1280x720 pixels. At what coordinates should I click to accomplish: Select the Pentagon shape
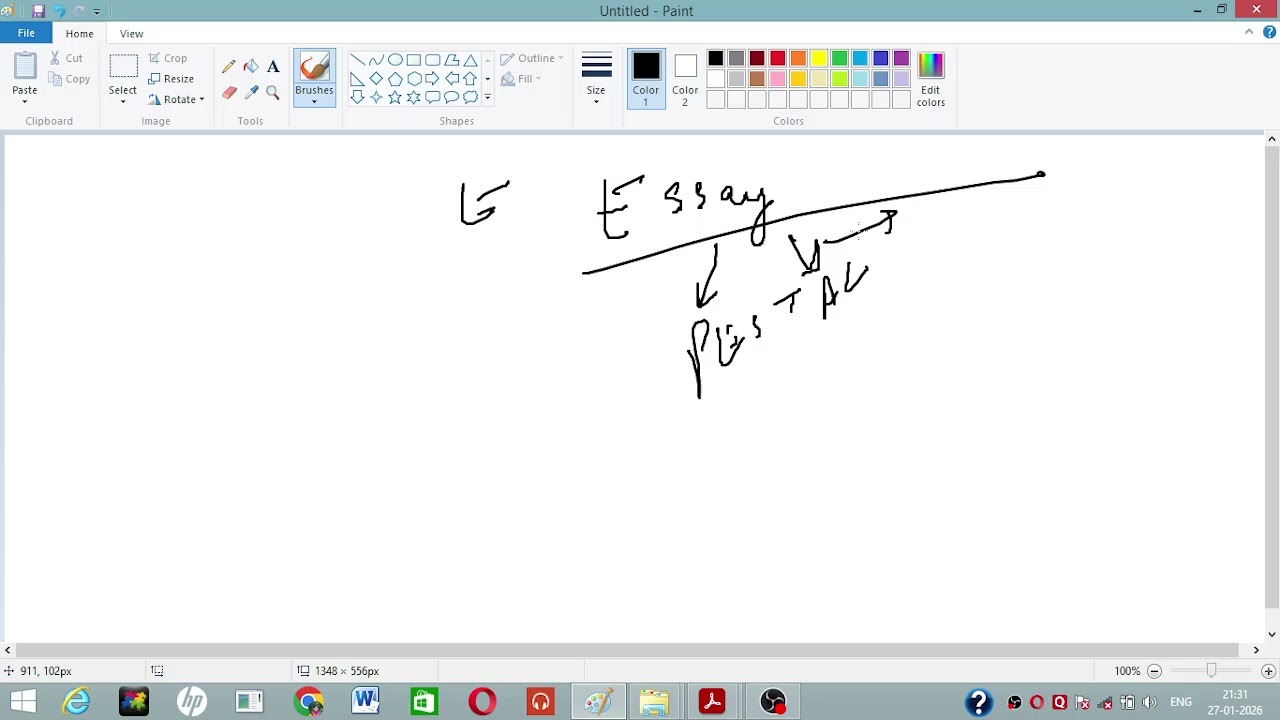point(395,79)
